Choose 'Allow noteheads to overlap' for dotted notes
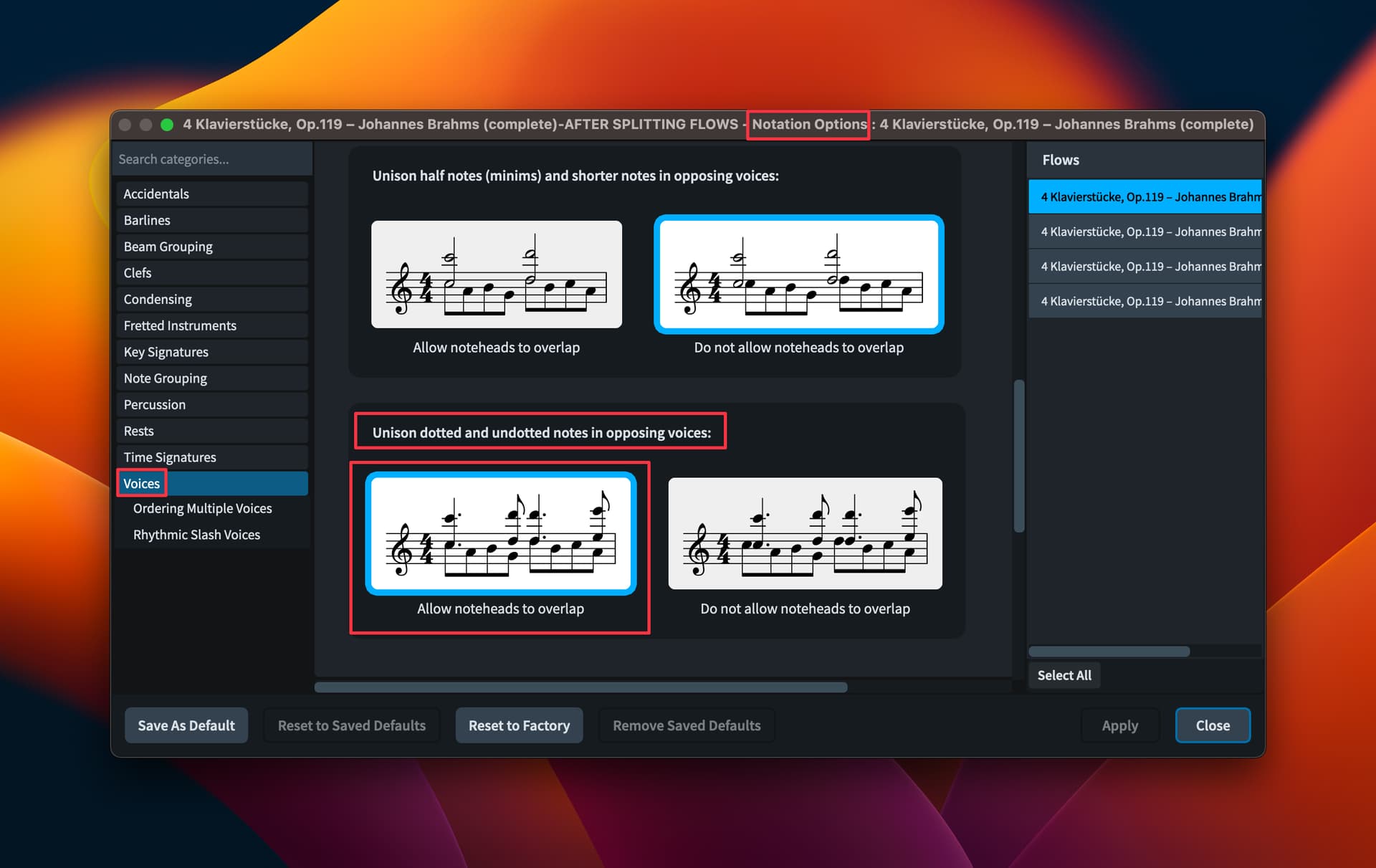1376x868 pixels. (x=500, y=534)
